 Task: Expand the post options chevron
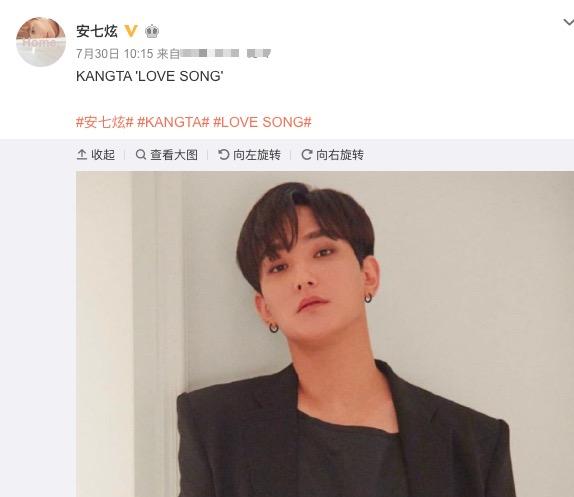pyautogui.click(x=569, y=23)
